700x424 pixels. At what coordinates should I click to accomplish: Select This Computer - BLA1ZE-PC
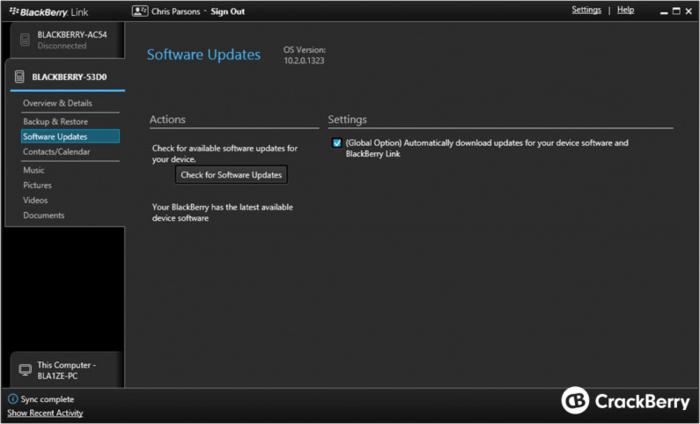tap(66, 370)
